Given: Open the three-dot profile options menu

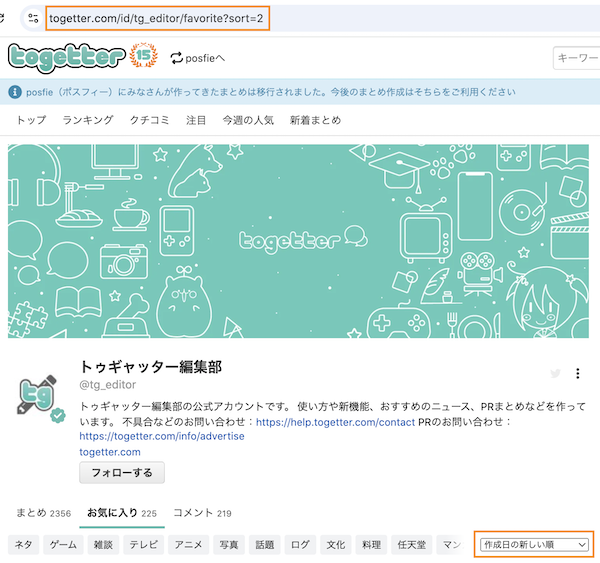Looking at the screenshot, I should 577,374.
